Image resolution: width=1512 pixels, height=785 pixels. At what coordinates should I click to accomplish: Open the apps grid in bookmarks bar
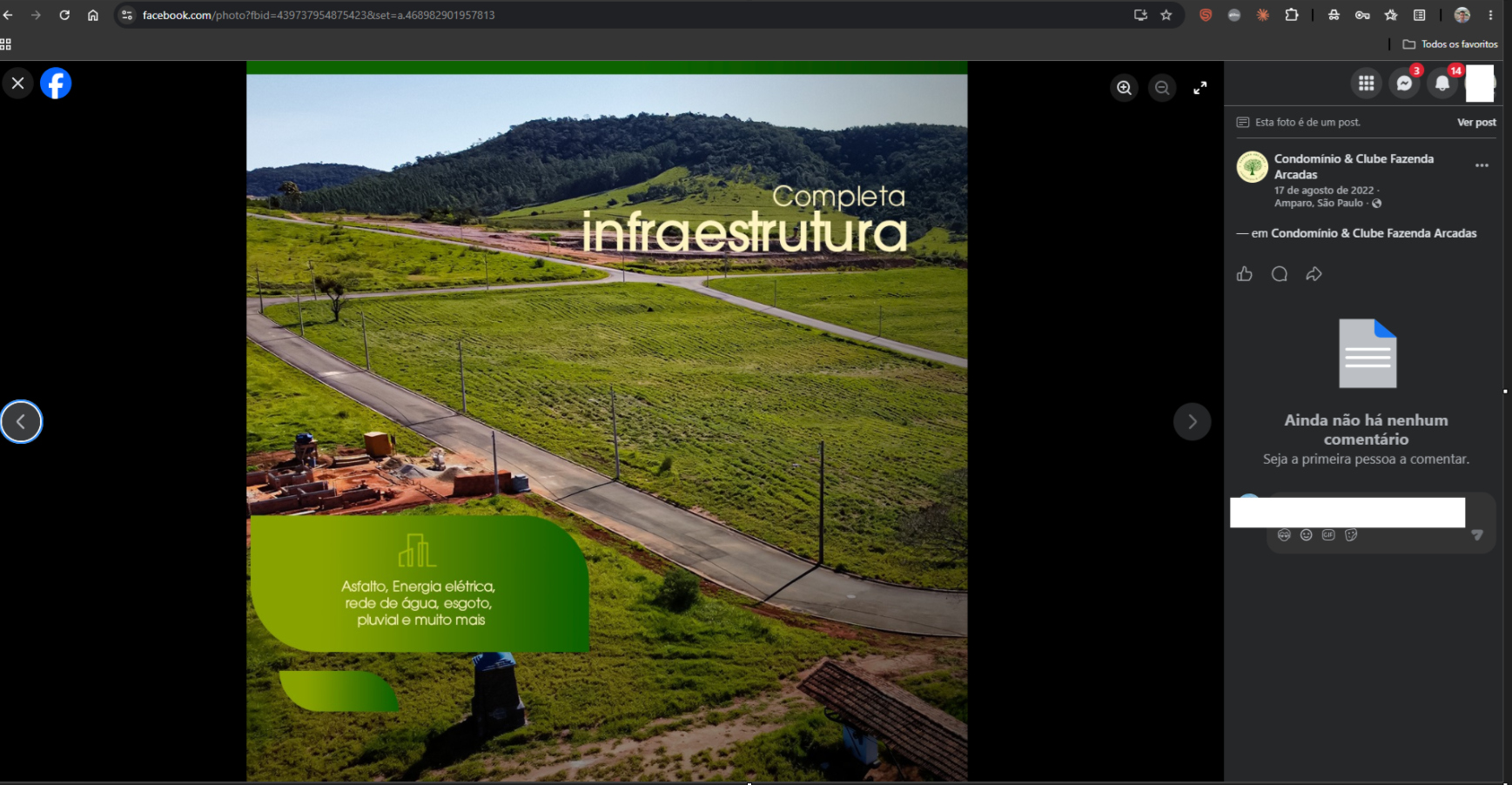[5, 44]
